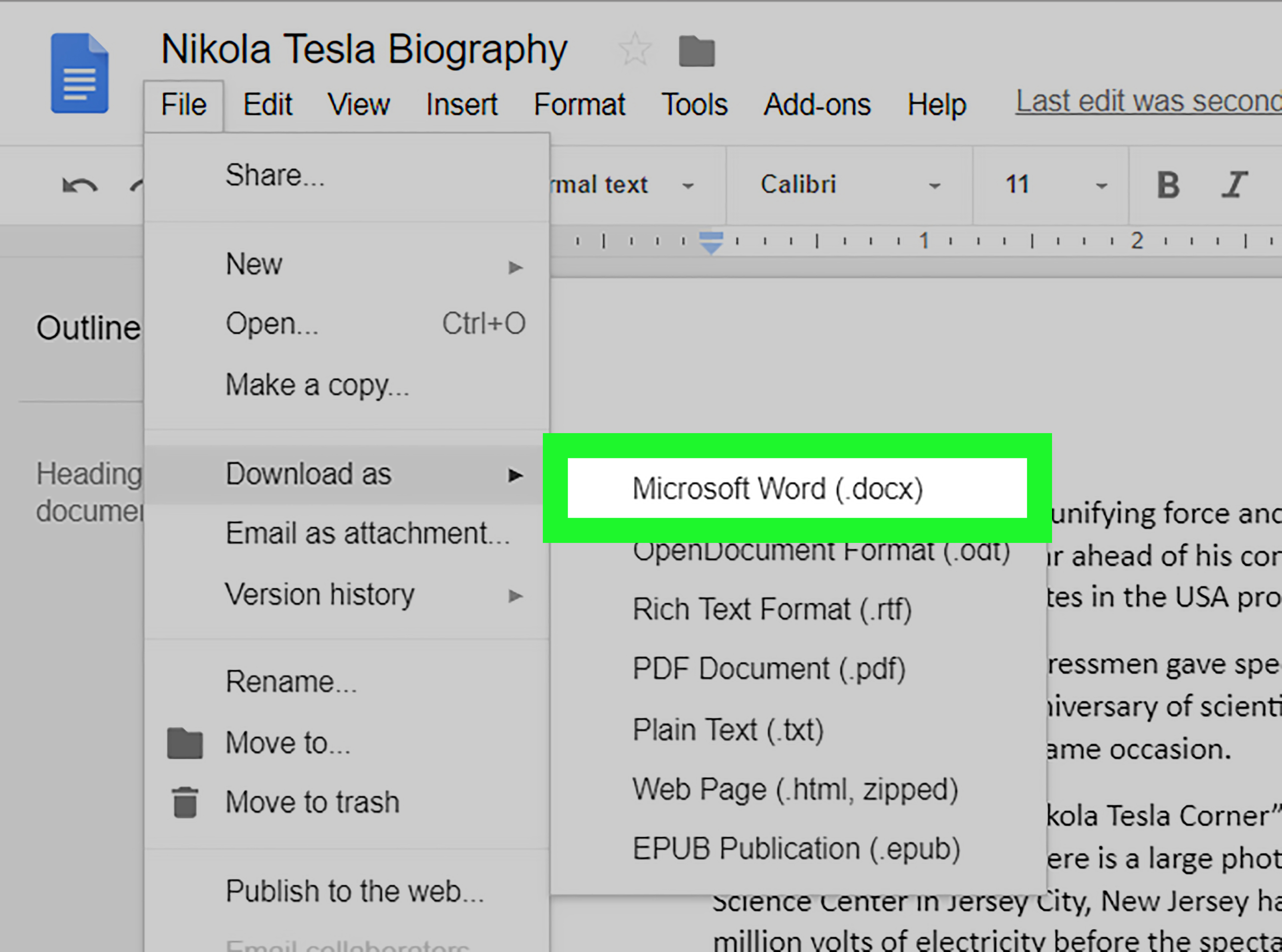1282x952 pixels.
Task: Open the Tools menu
Action: (694, 105)
